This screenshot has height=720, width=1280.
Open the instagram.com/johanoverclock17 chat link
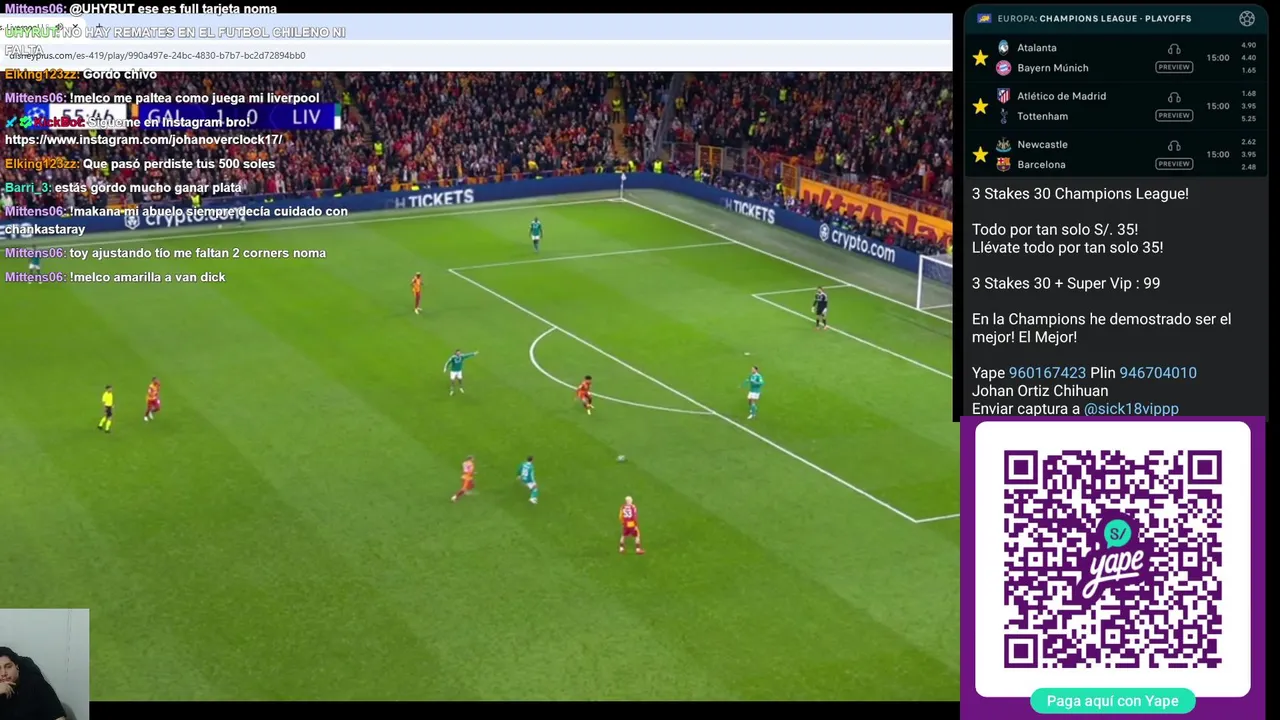(143, 140)
